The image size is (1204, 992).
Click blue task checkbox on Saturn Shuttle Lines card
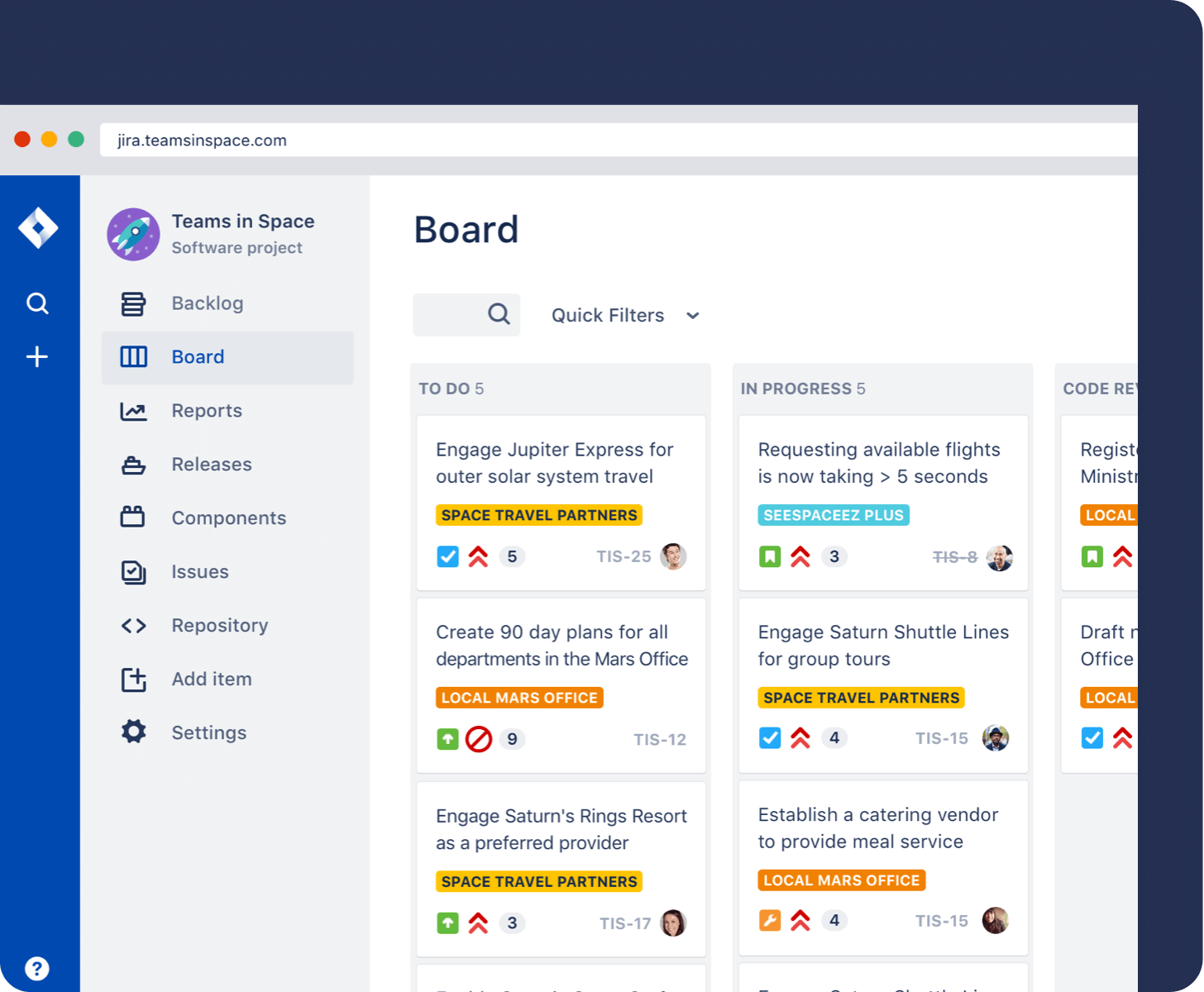[x=770, y=737]
